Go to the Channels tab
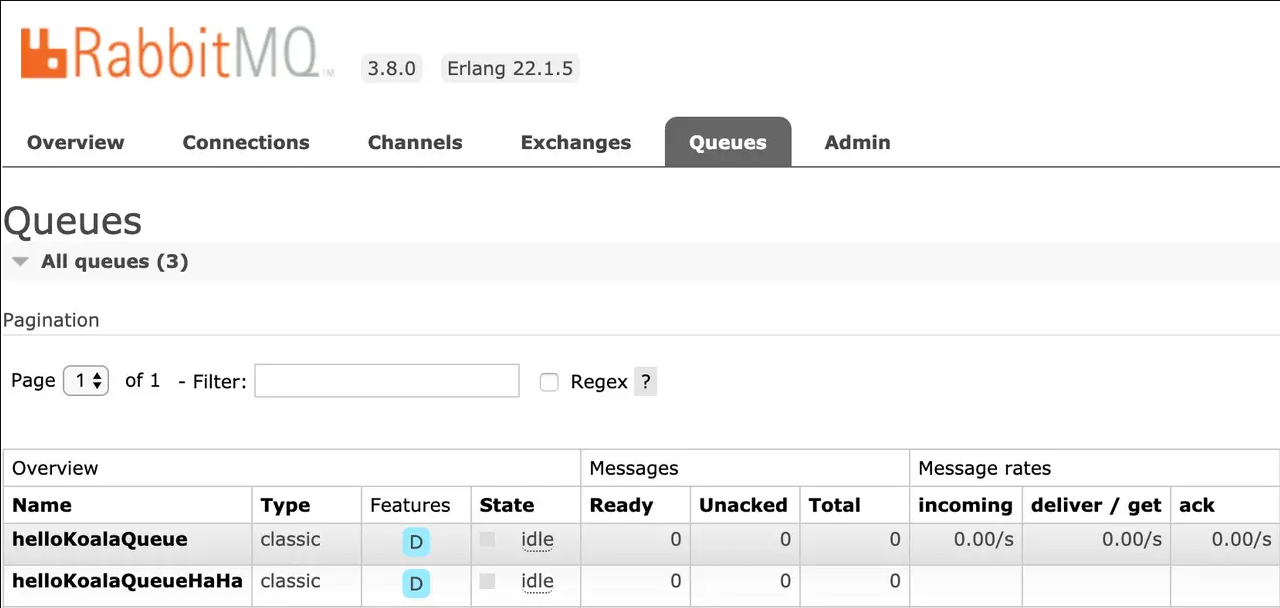 pos(415,142)
